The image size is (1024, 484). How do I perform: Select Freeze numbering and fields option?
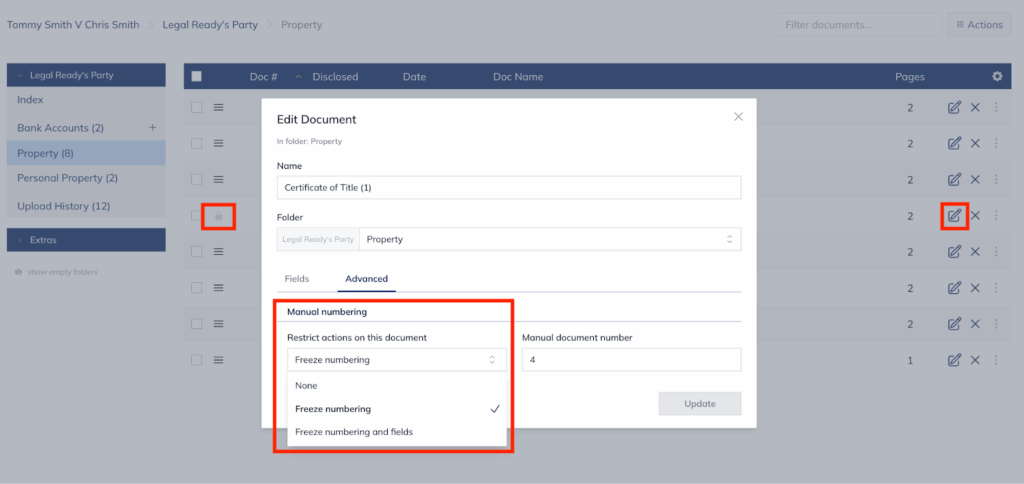coord(354,432)
